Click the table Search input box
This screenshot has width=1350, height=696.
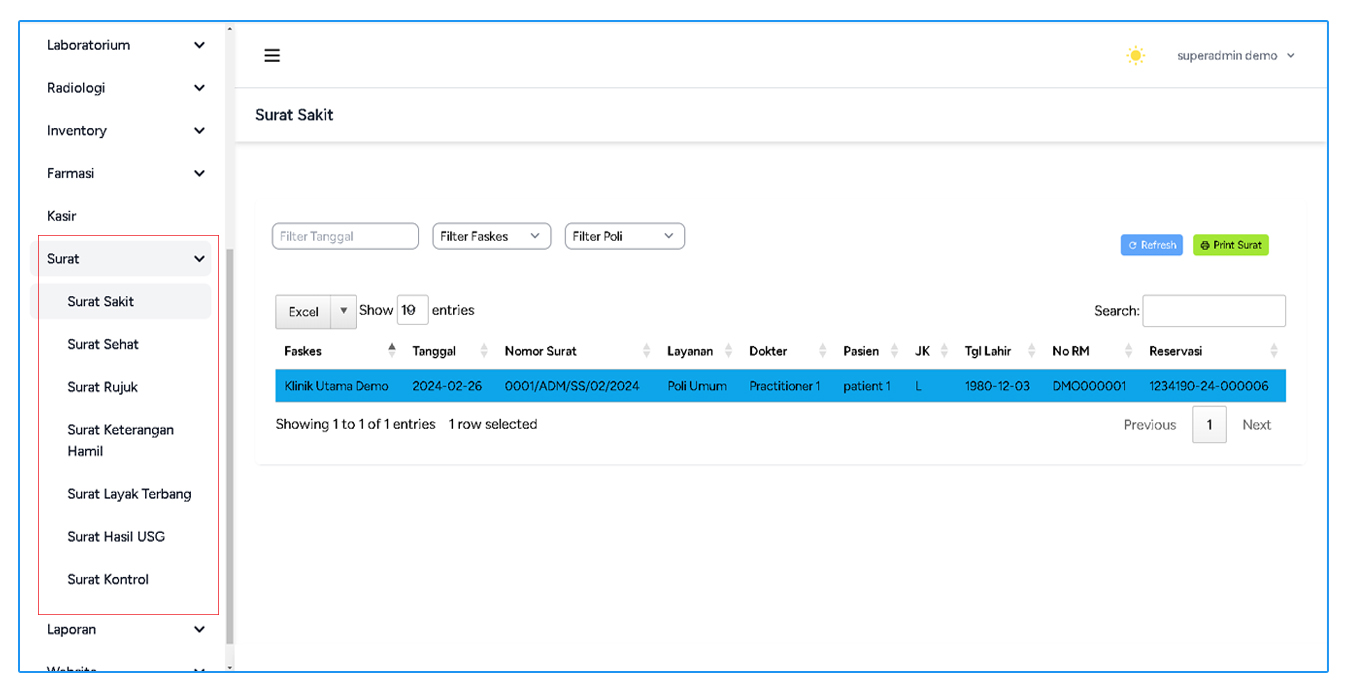[x=1213, y=311]
